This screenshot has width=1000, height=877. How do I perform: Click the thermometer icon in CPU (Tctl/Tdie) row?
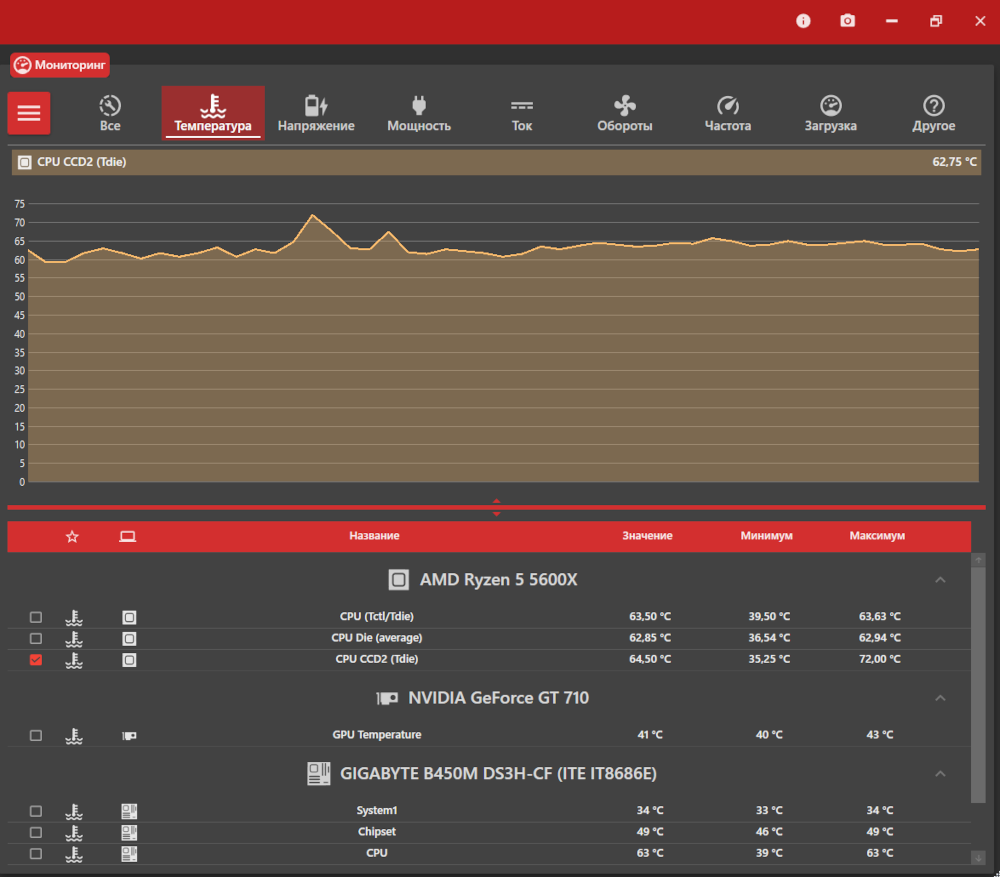(74, 617)
